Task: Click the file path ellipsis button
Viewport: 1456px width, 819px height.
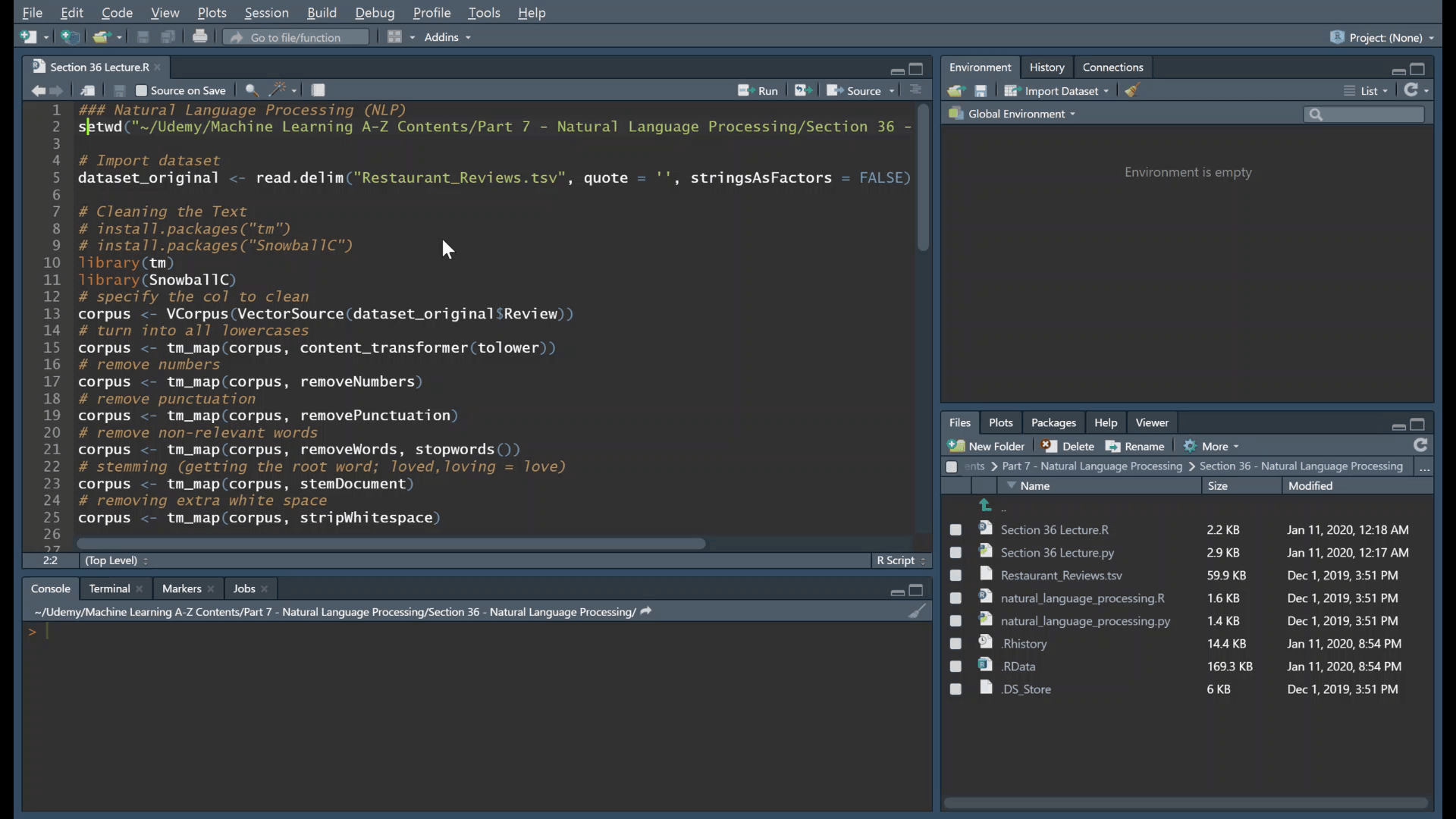Action: pos(1425,467)
